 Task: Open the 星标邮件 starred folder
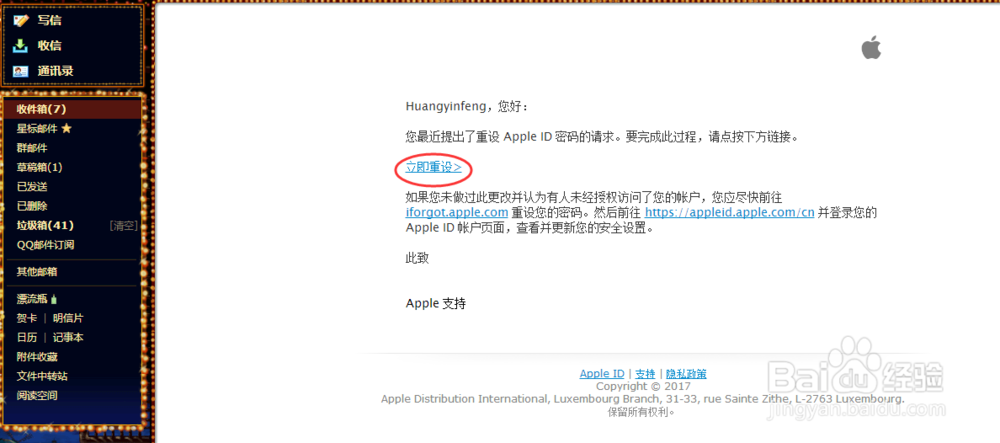click(x=38, y=129)
